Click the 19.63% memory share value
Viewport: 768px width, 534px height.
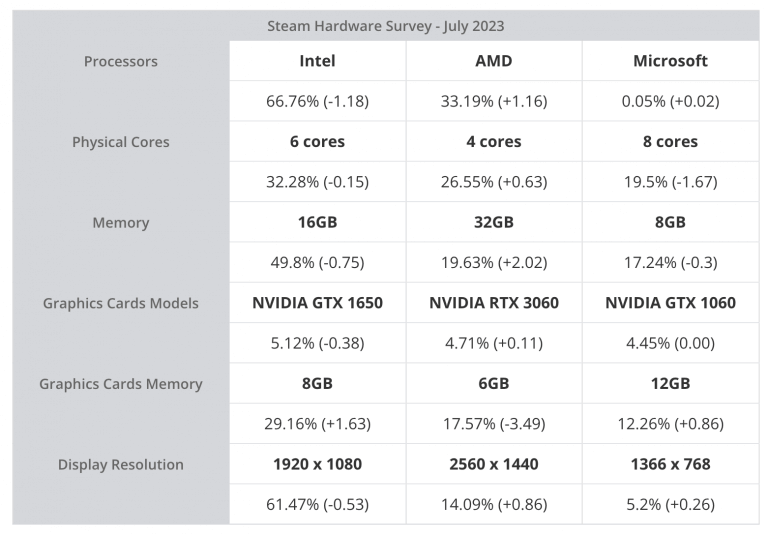pos(494,263)
